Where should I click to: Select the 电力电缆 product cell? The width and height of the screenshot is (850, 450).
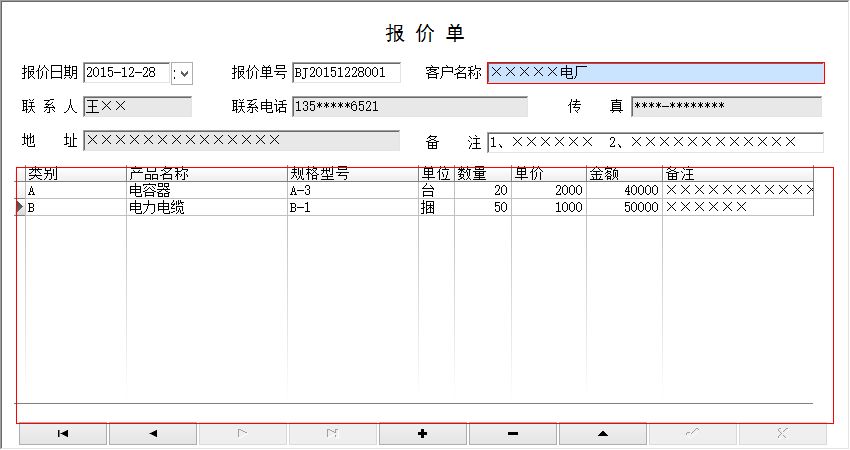(207, 207)
